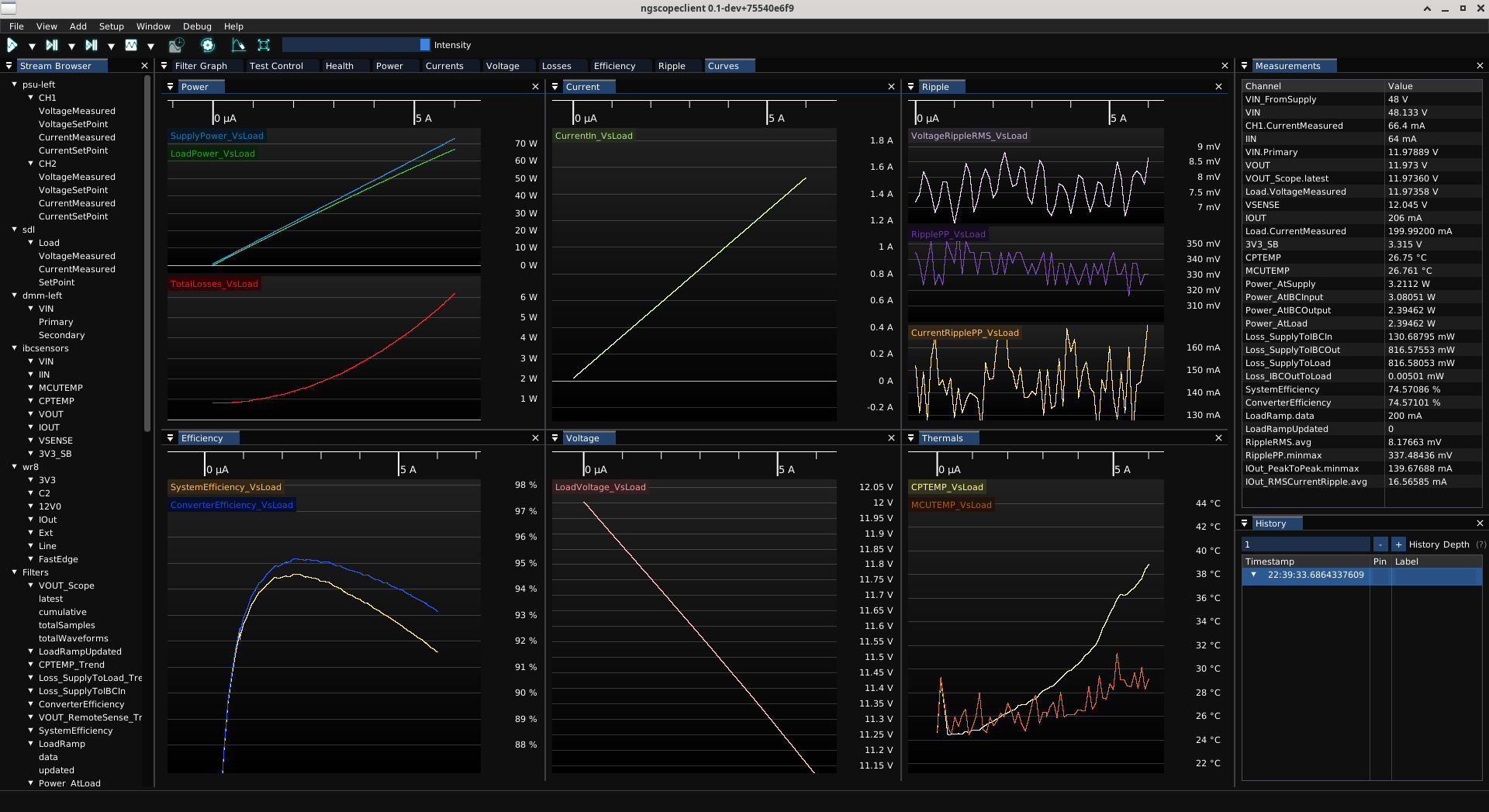Click the History Depth input field
The width and height of the screenshot is (1489, 812).
(1306, 544)
